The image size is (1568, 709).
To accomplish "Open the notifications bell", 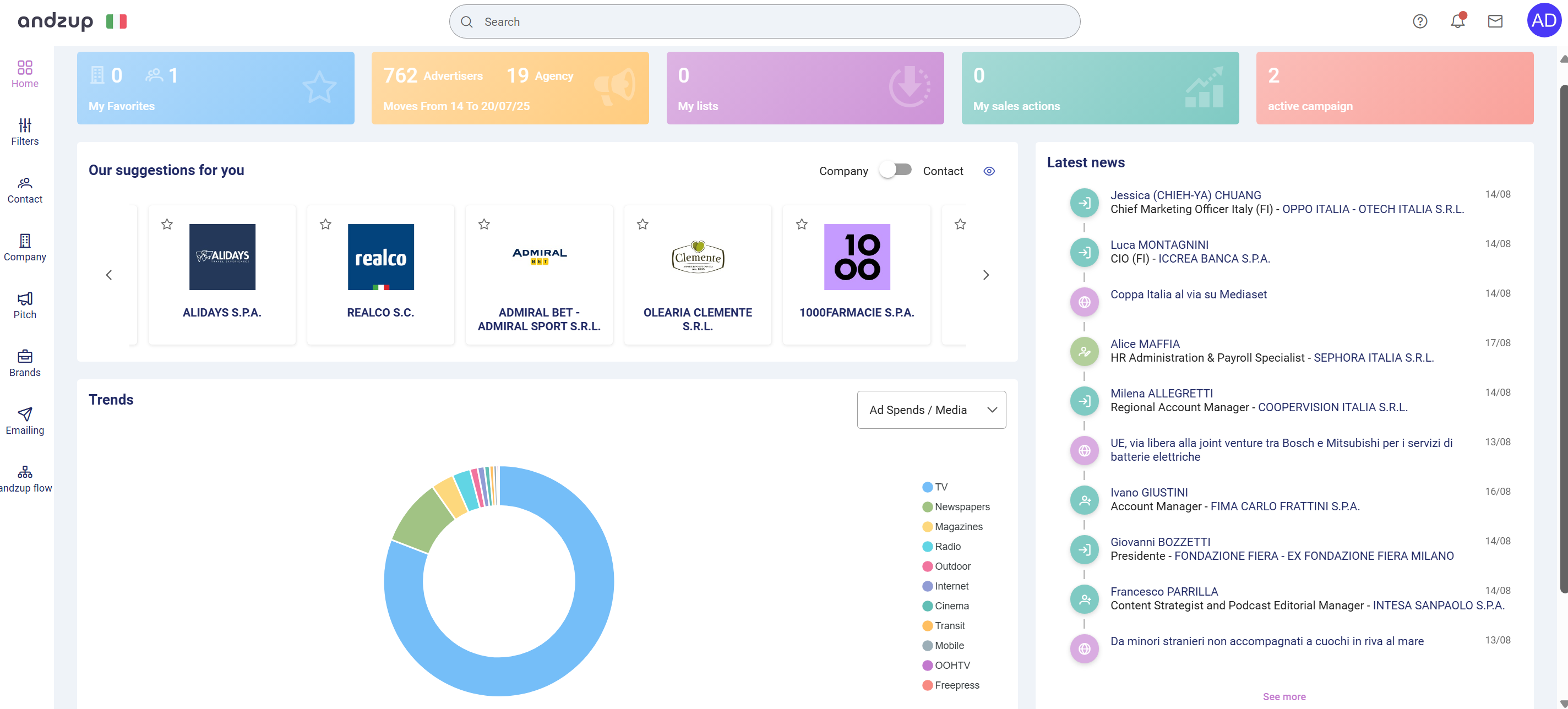I will (x=1457, y=21).
